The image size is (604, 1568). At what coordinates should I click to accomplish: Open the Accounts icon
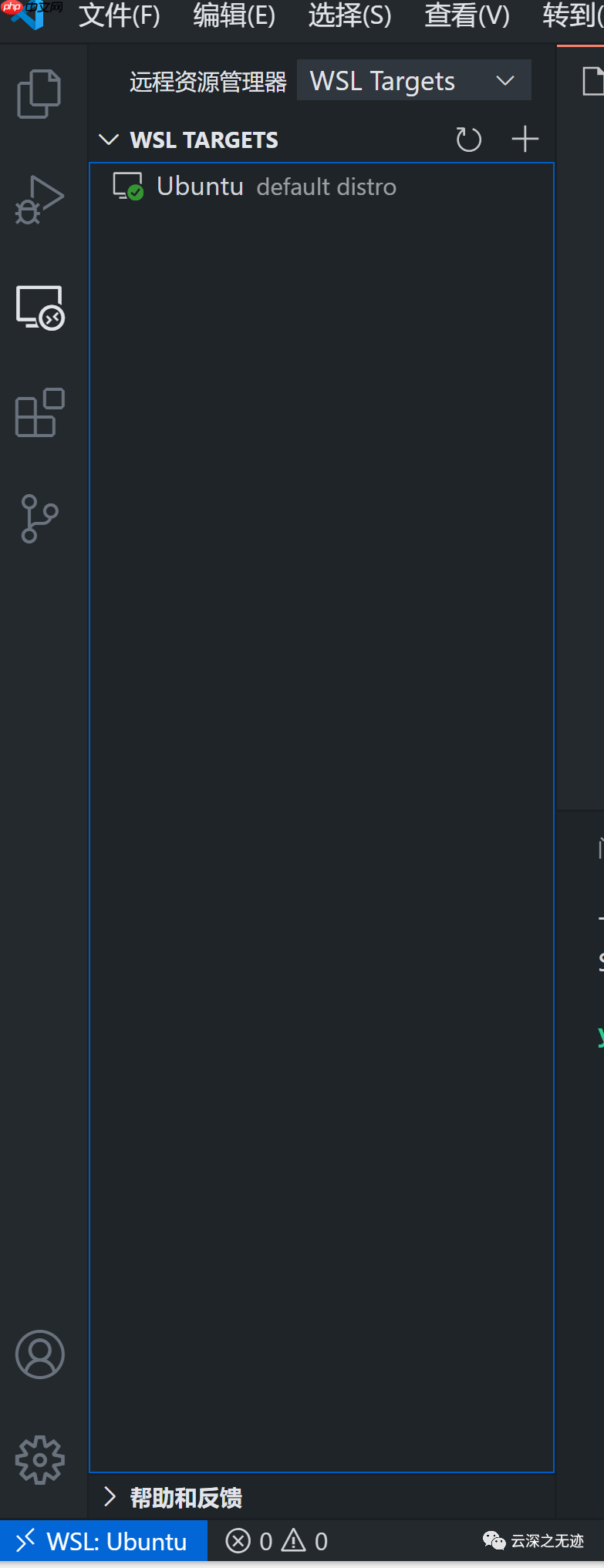point(40,1354)
